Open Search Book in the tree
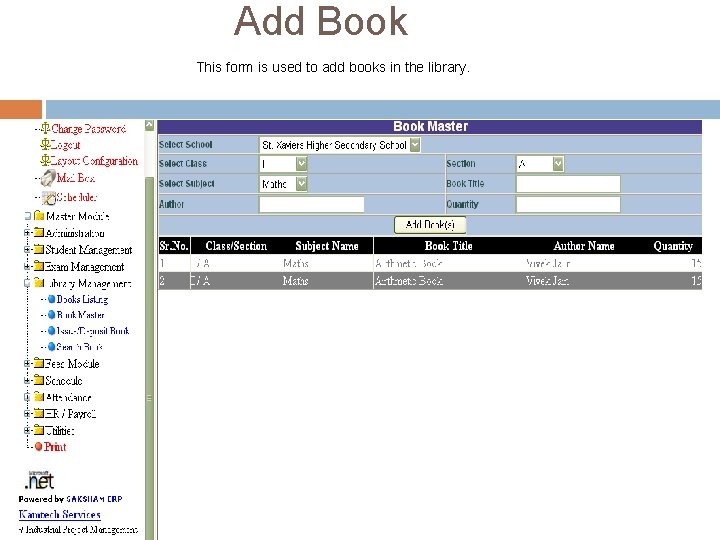This screenshot has width=720, height=540. [79, 347]
